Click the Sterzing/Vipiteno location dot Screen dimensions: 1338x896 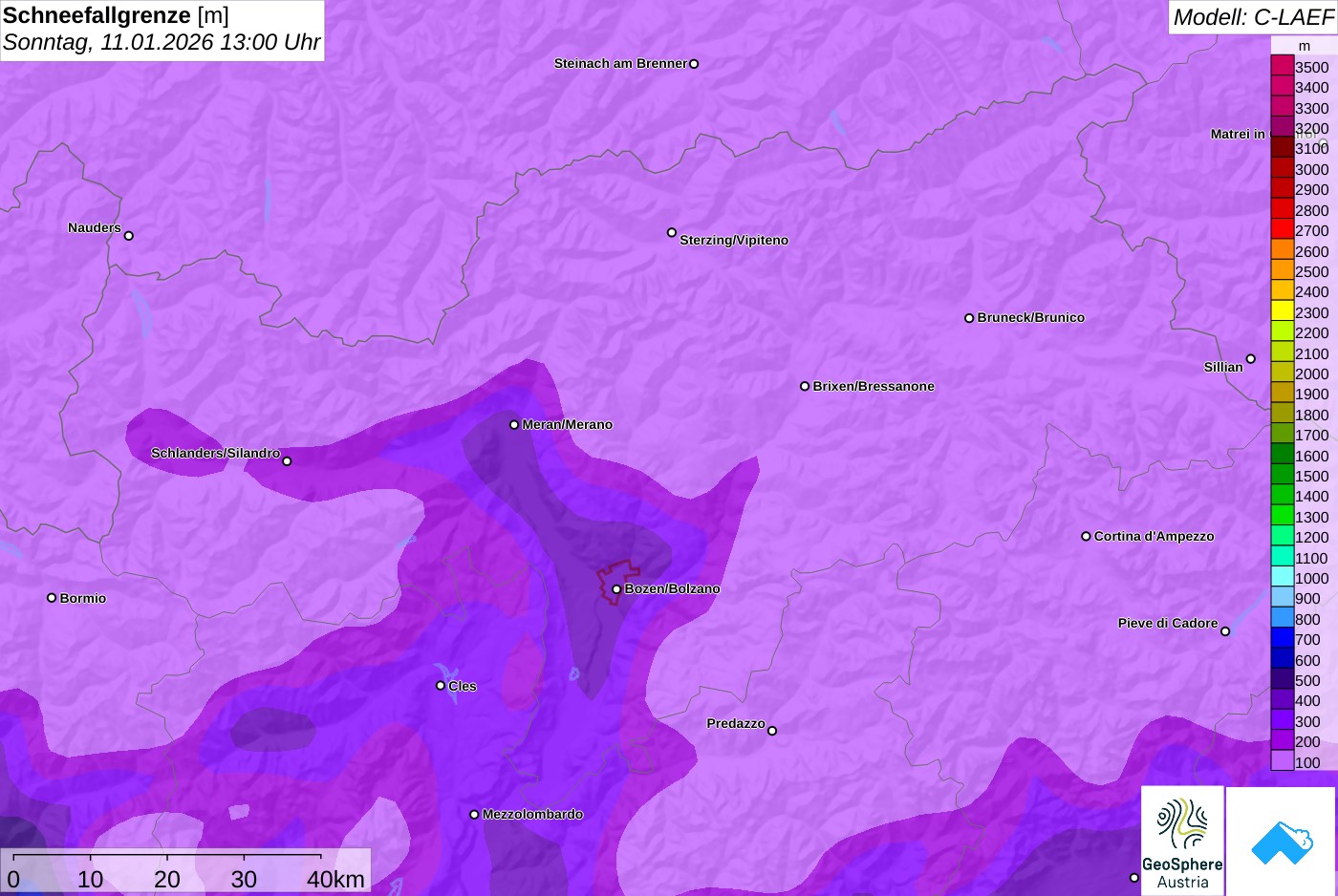[x=672, y=232]
